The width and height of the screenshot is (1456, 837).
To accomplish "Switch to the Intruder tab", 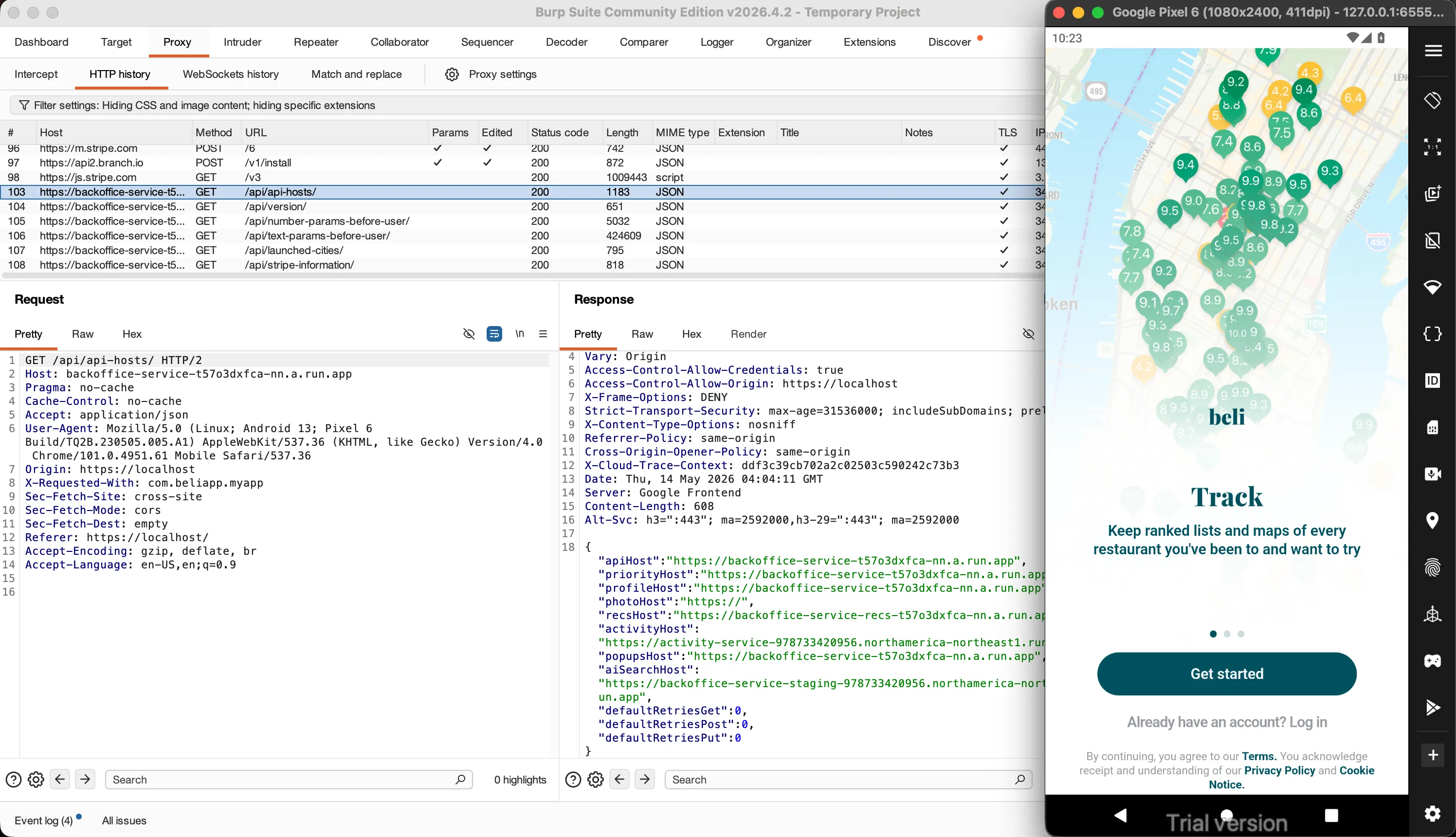I will [242, 42].
